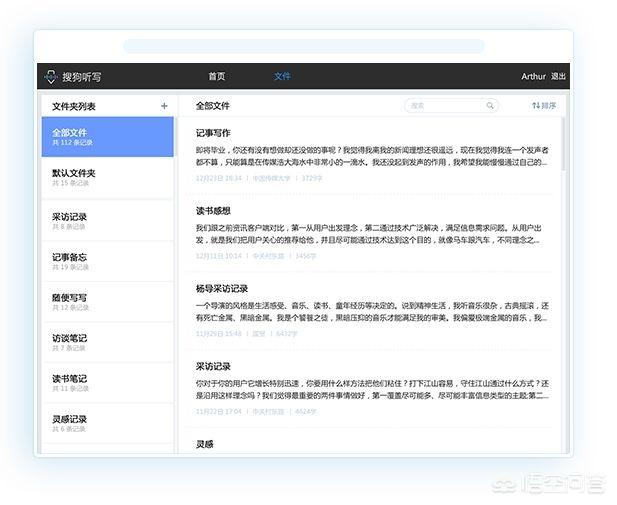
Task: Open the 记事备忘 folder
Action: [x=107, y=261]
